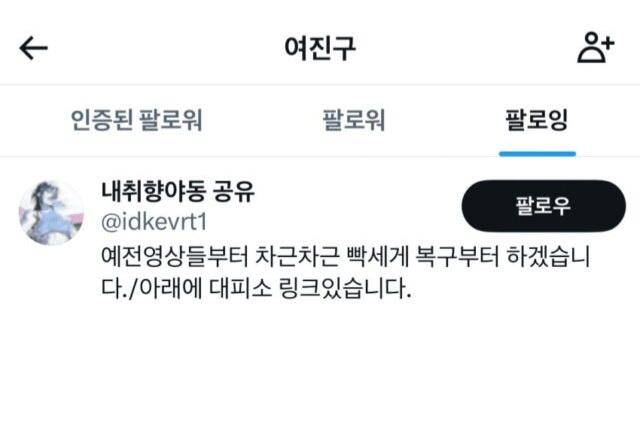
Task: Click the blue indicator under 팔로잉
Action: [537, 154]
